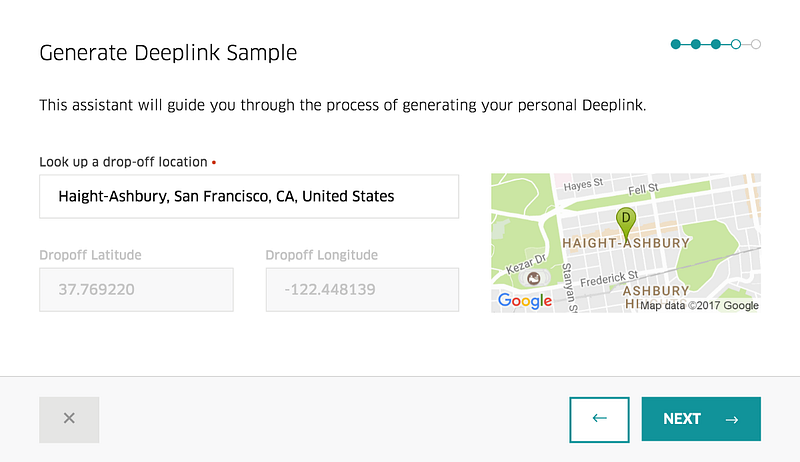The image size is (800, 462).
Task: Select the second step progress dot
Action: 696,44
